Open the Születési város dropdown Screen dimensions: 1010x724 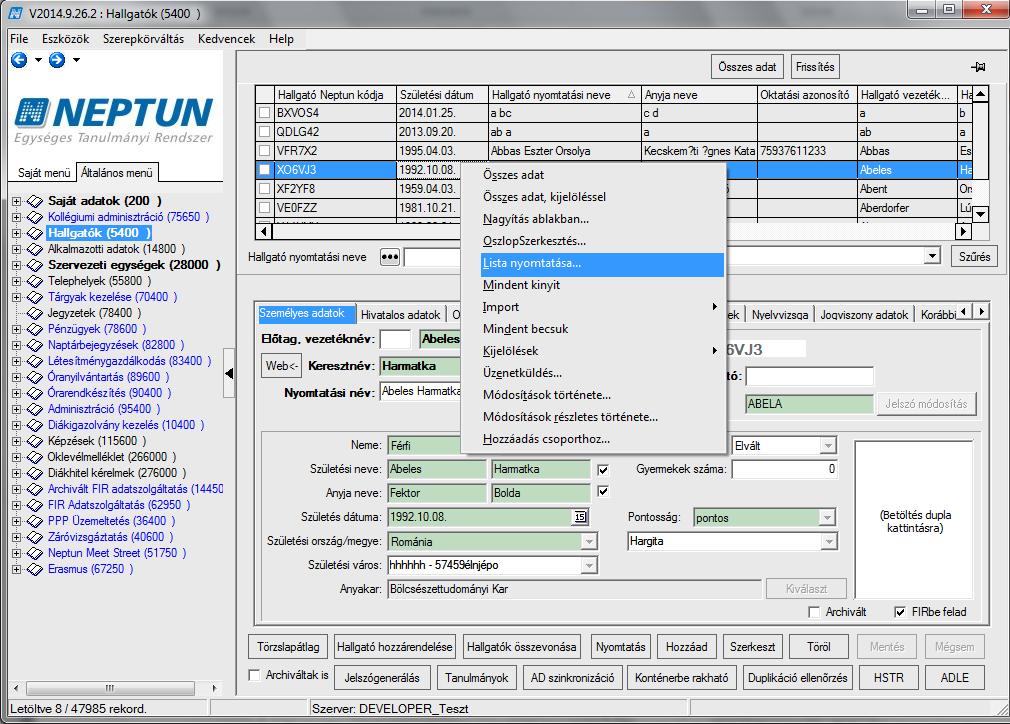pyautogui.click(x=589, y=566)
